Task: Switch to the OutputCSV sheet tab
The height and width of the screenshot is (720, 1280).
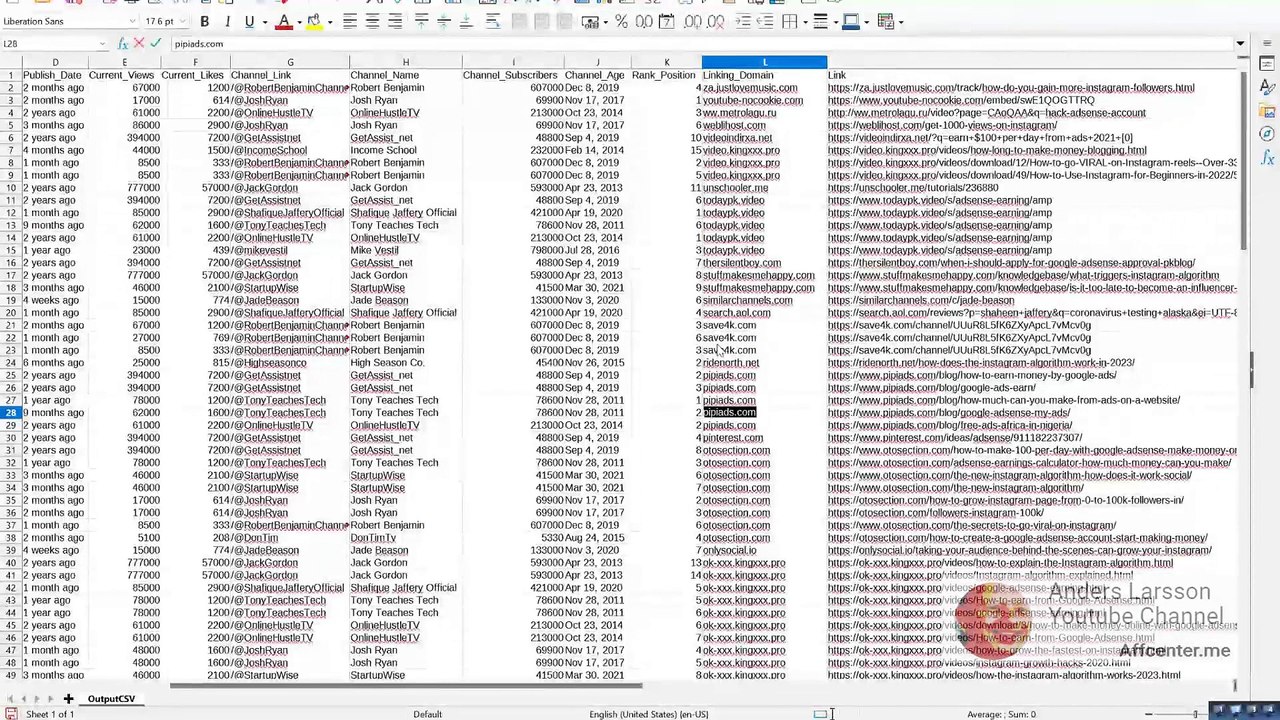Action: tap(111, 699)
